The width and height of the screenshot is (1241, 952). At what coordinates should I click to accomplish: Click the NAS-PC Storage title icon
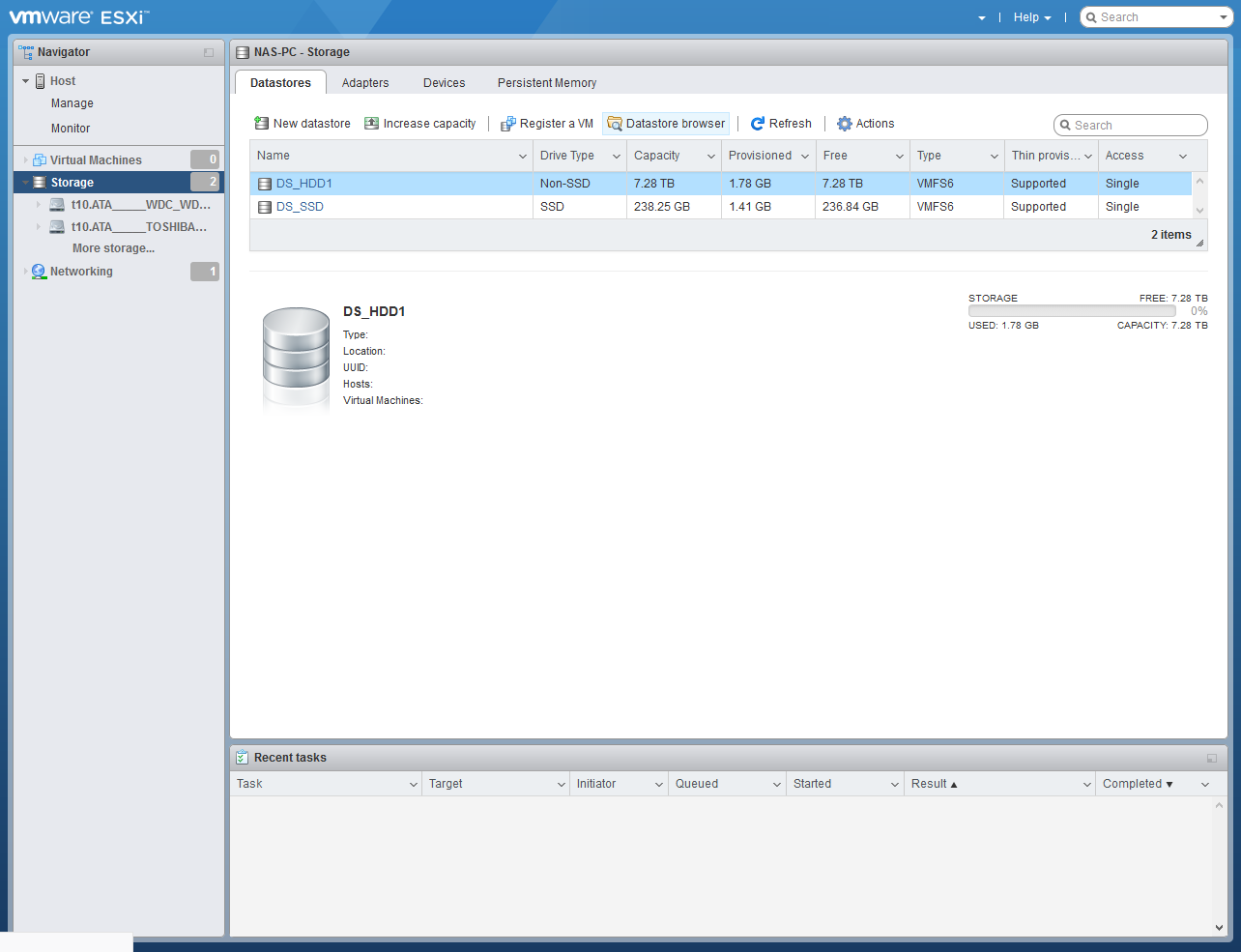pyautogui.click(x=243, y=52)
